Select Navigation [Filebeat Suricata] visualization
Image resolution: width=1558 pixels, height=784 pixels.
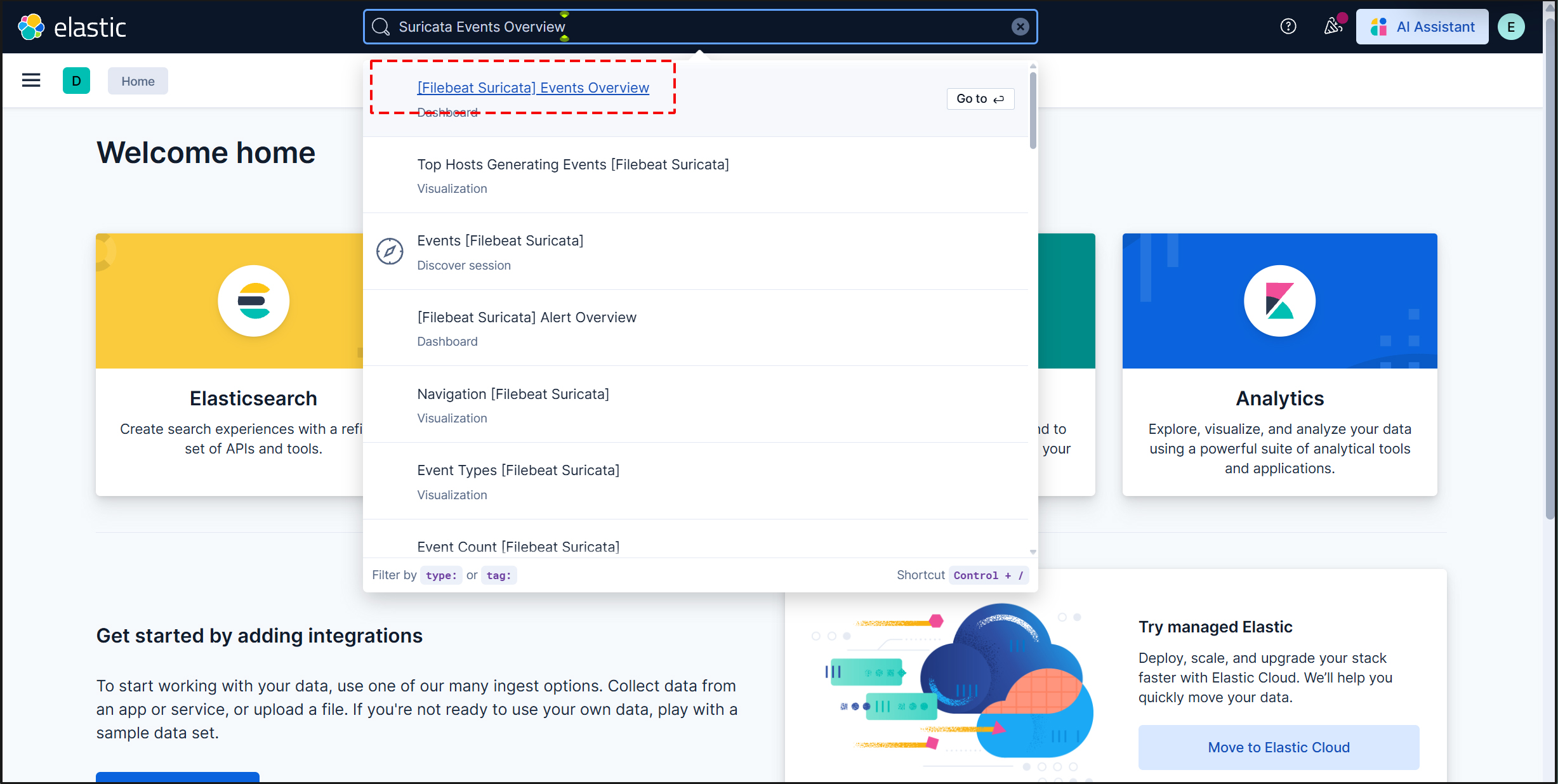click(x=512, y=395)
